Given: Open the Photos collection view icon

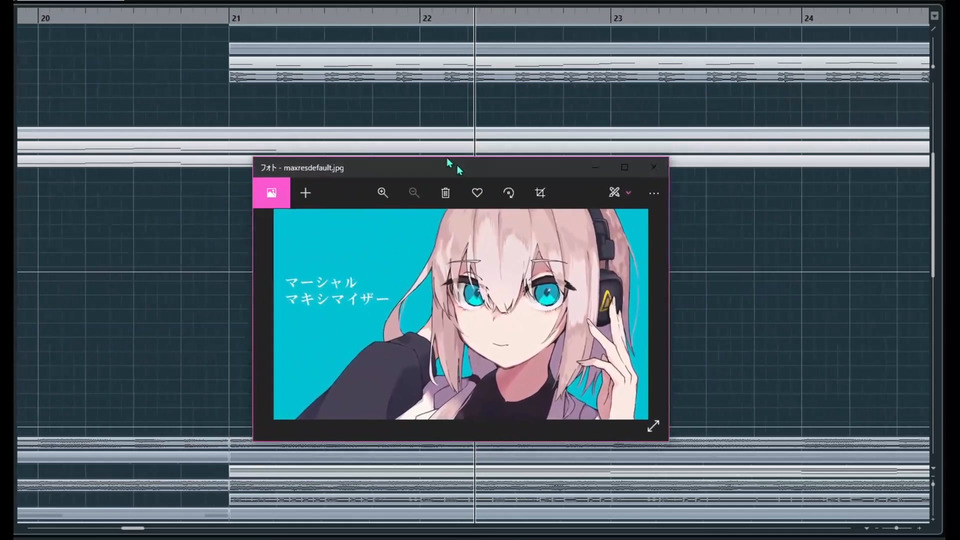Looking at the screenshot, I should pyautogui.click(x=271, y=193).
